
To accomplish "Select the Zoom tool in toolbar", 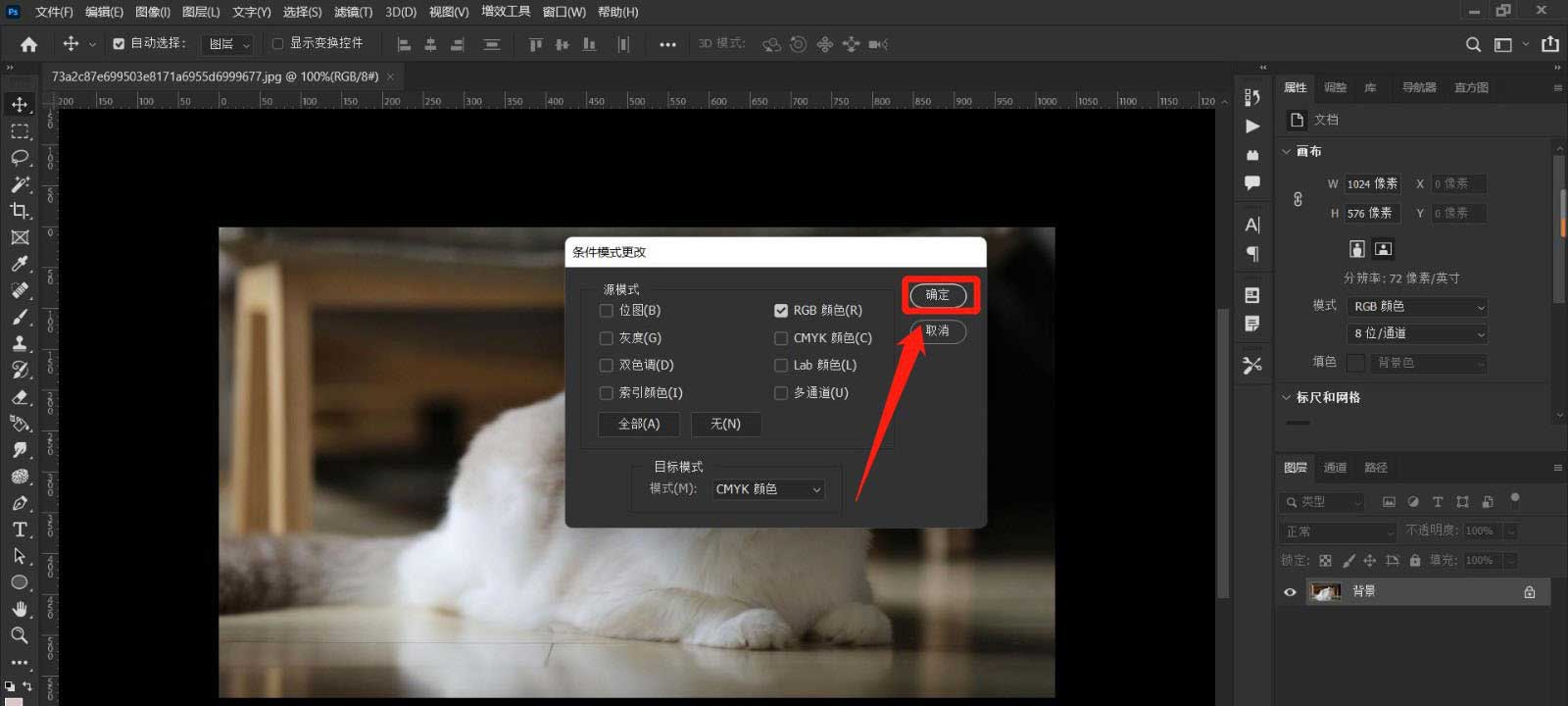I will (20, 635).
